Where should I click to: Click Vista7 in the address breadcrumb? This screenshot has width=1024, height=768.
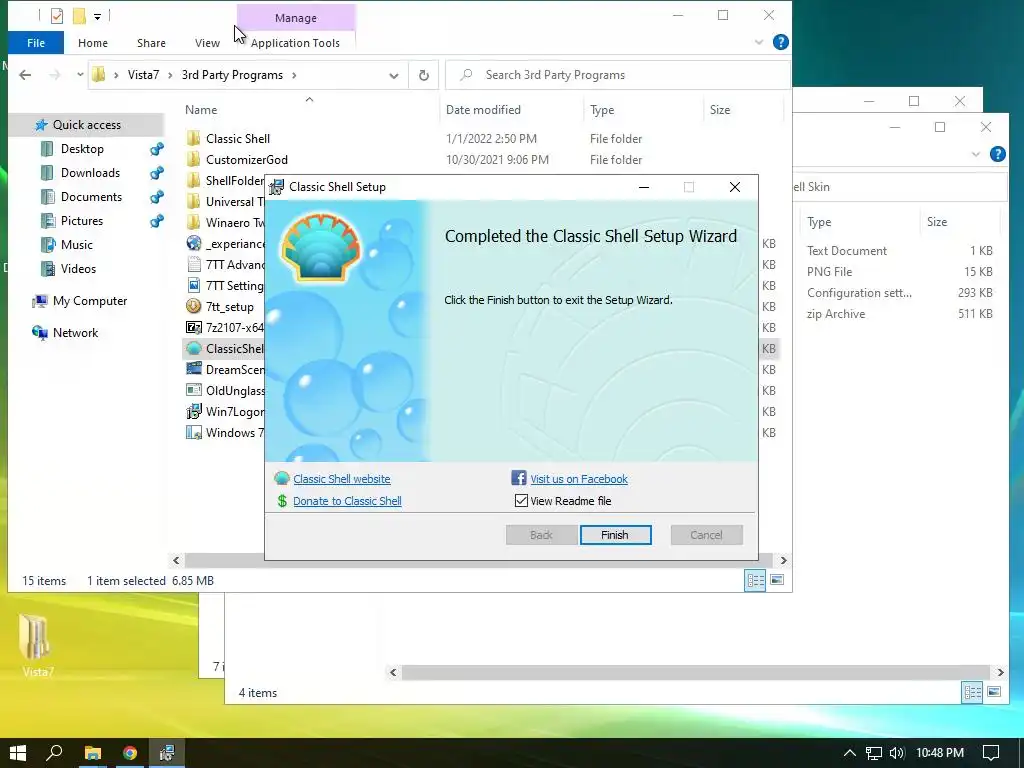[143, 75]
